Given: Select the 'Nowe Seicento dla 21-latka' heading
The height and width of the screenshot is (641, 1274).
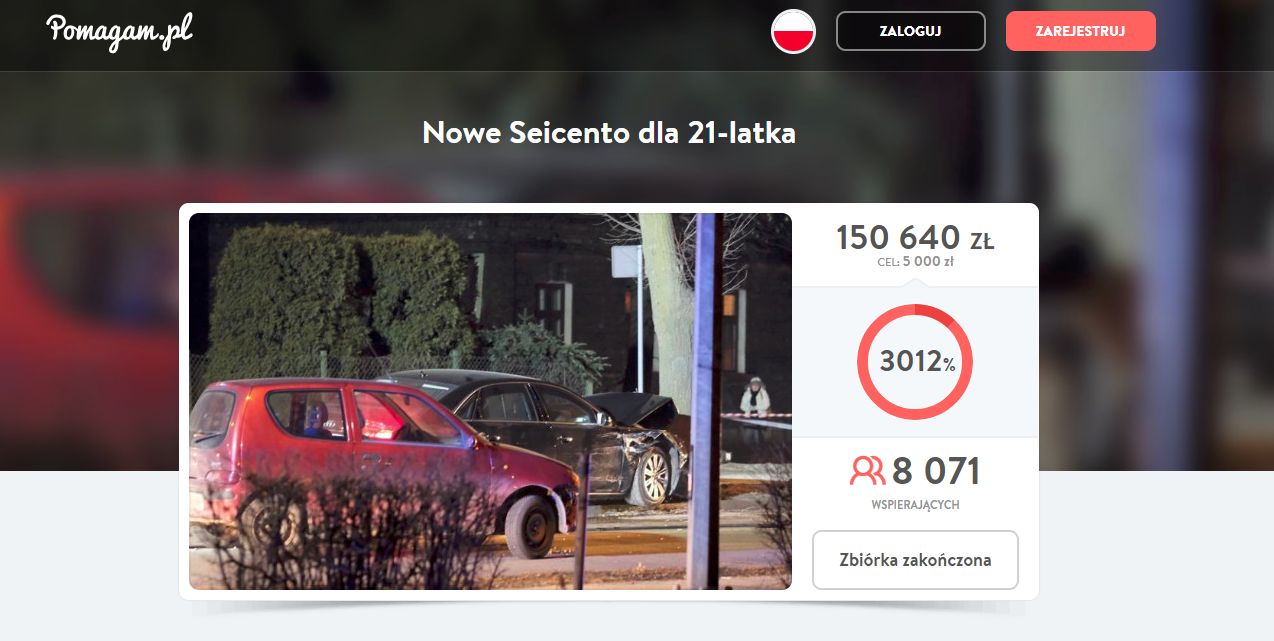Looking at the screenshot, I should [x=609, y=132].
